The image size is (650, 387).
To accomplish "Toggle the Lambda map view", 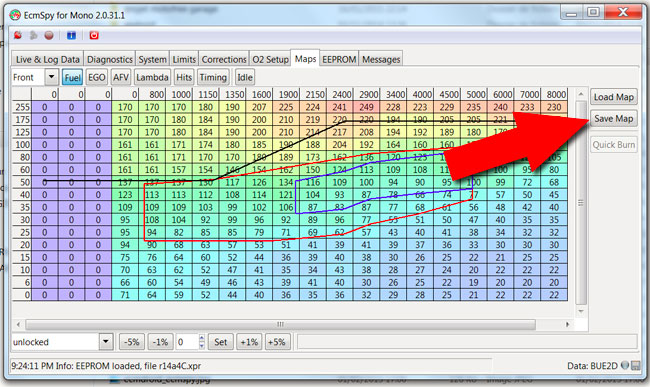I will (x=152, y=77).
